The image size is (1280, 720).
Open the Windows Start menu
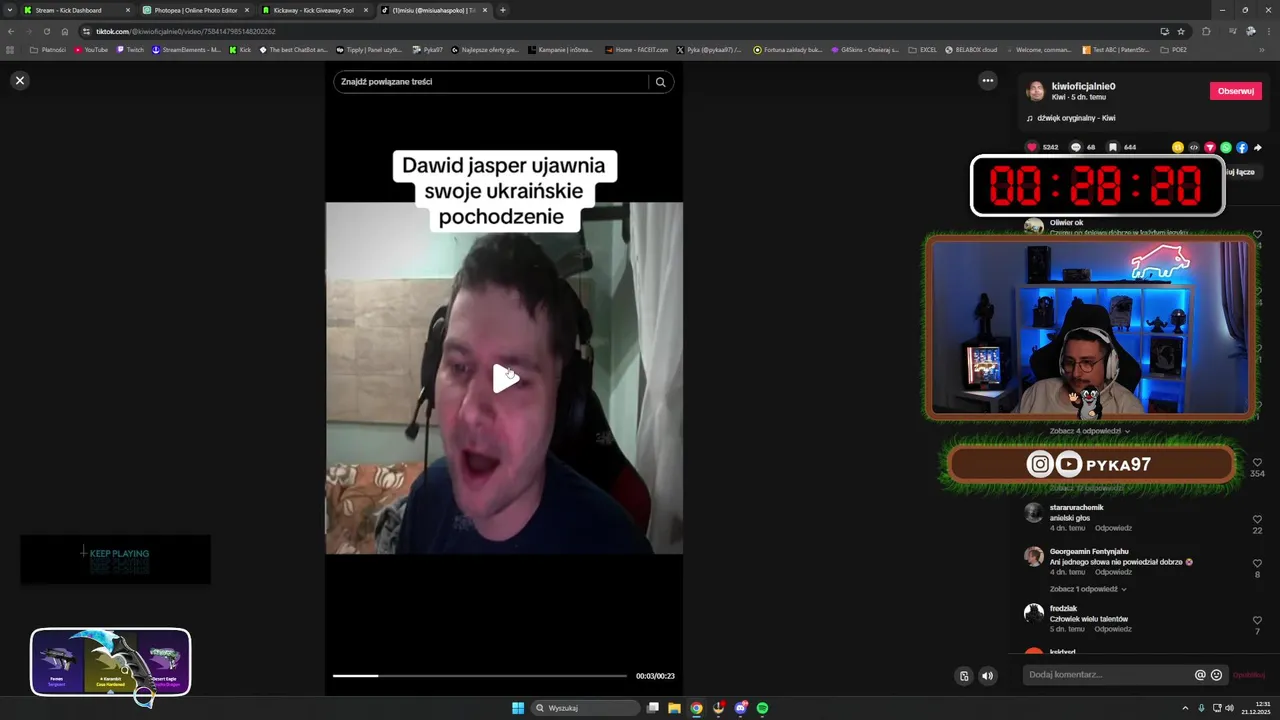(x=518, y=708)
